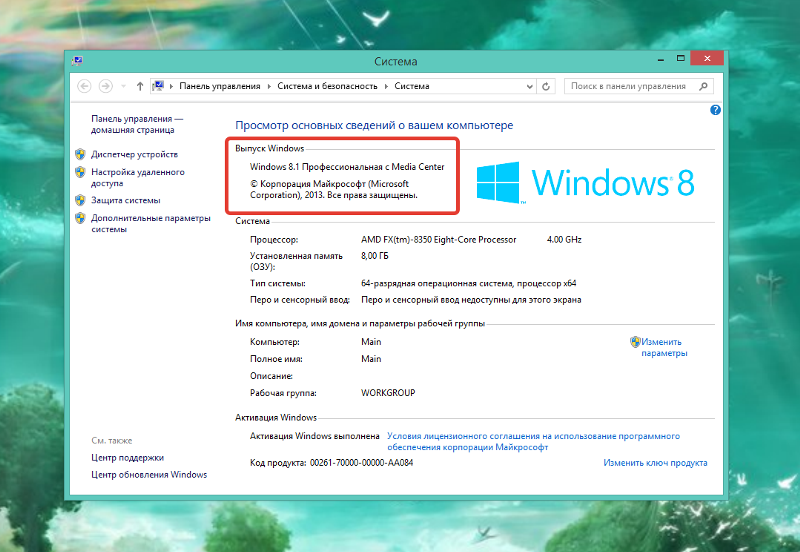The image size is (800, 552).
Task: Open the 'Панель управления' breadcrumb
Action: click(x=220, y=86)
